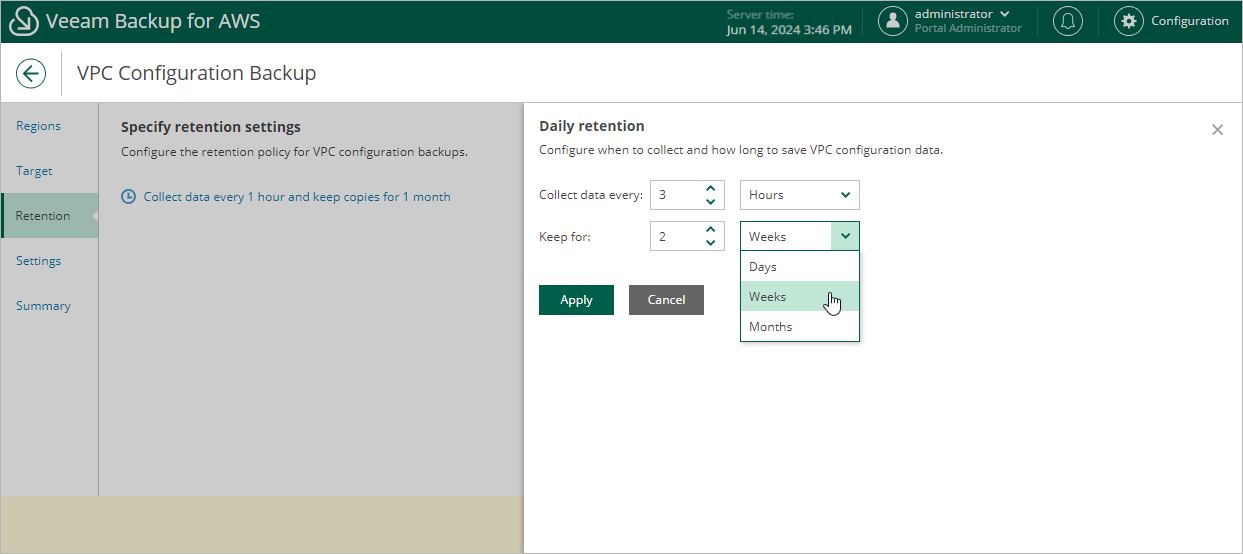This screenshot has width=1243, height=554.
Task: Click the clock icon next to schedule link
Action: [x=128, y=197]
